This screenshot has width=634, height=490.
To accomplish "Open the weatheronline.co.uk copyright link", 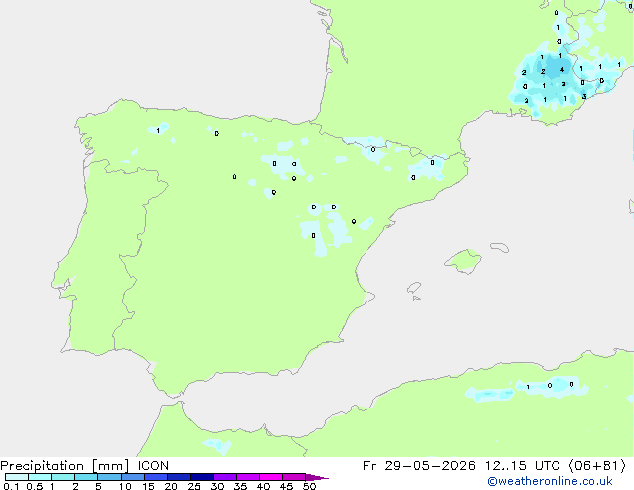I will pos(550,481).
